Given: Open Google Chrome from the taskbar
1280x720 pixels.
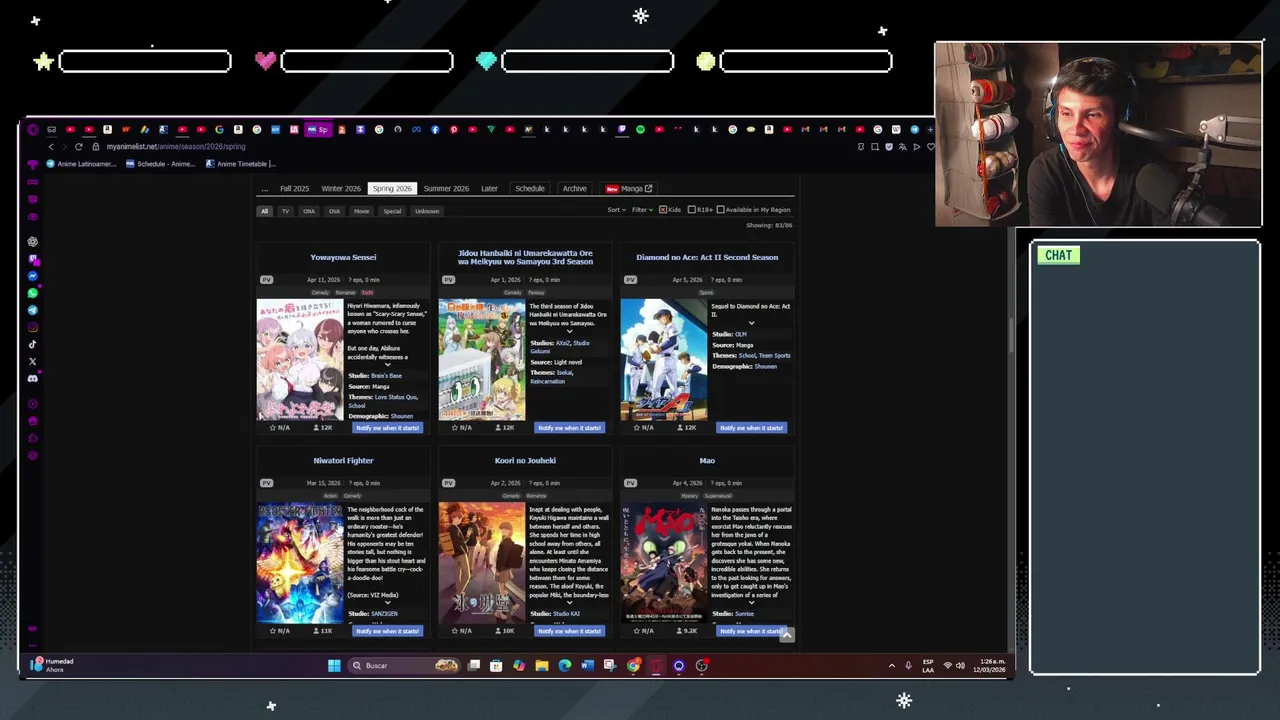Looking at the screenshot, I should [633, 665].
